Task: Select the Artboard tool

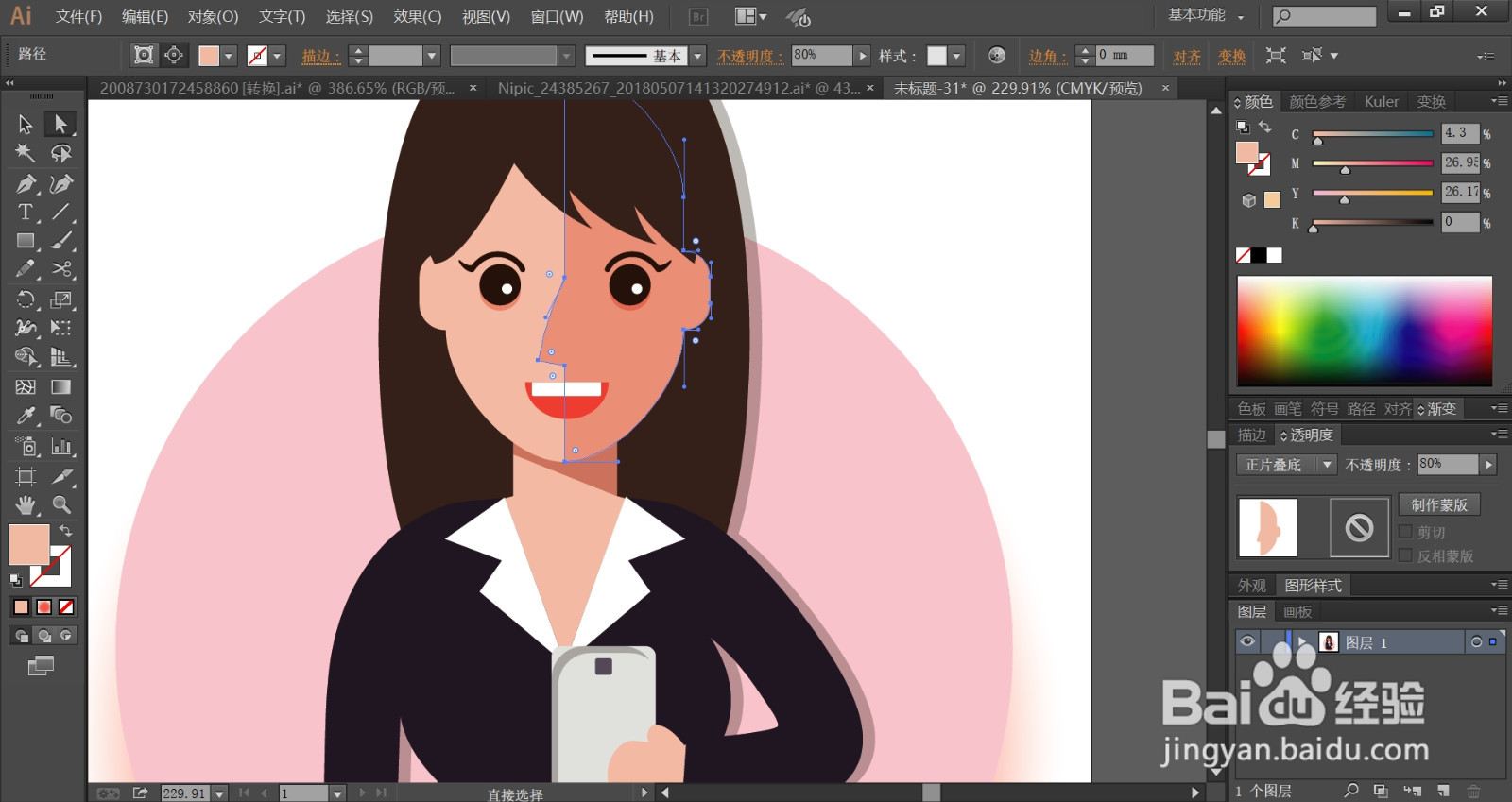Action: [26, 476]
